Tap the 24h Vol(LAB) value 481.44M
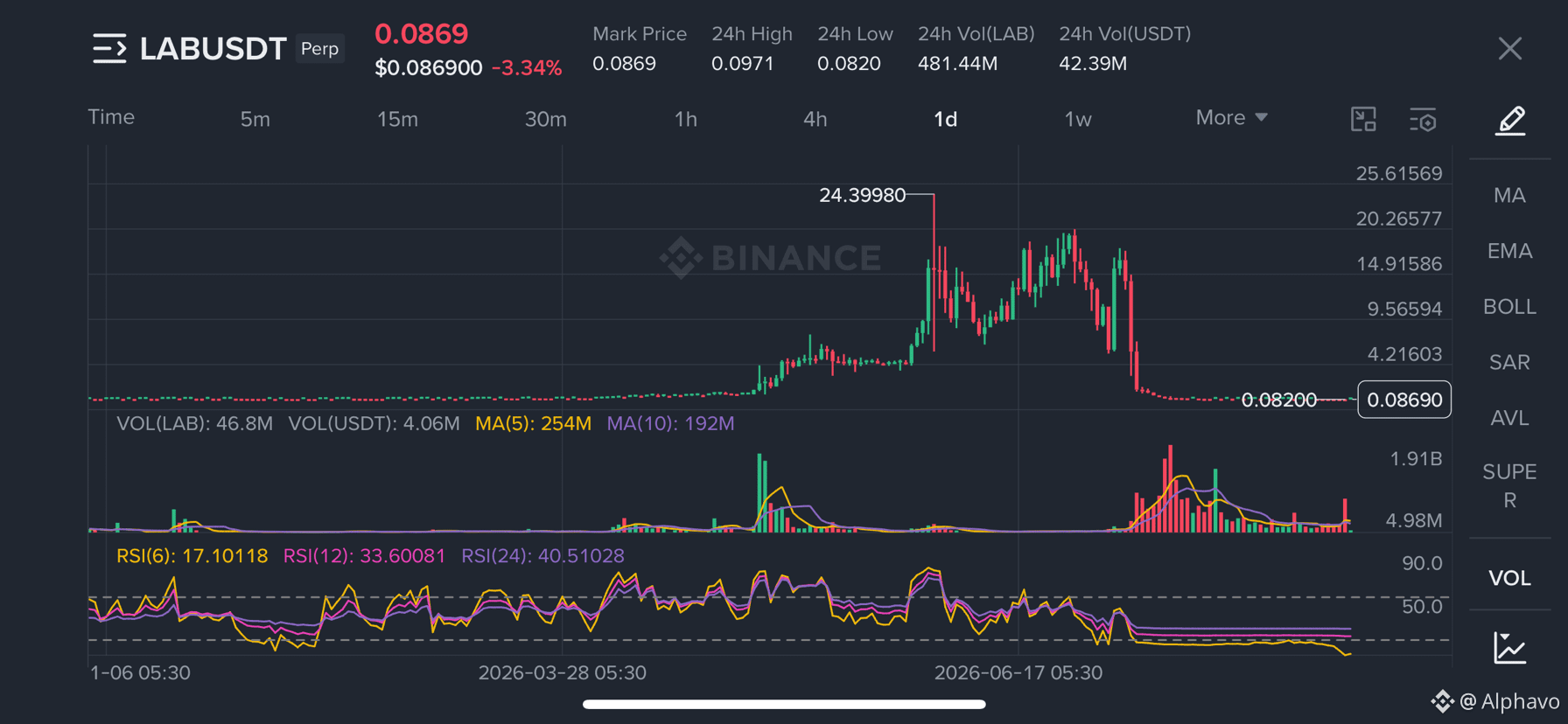The image size is (1568, 724). pos(957,64)
